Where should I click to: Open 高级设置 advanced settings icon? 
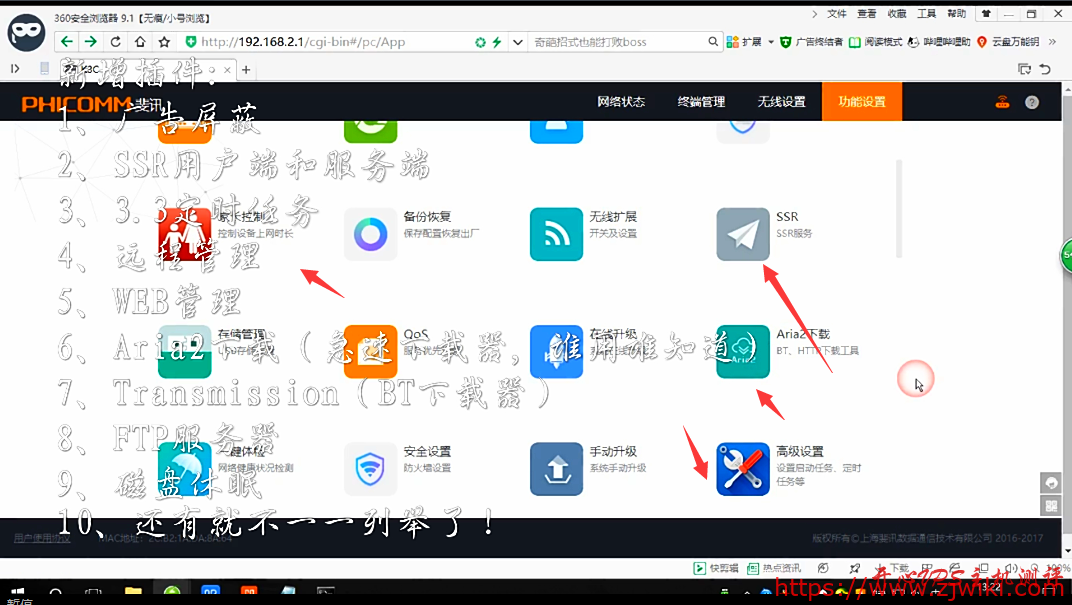tap(743, 467)
